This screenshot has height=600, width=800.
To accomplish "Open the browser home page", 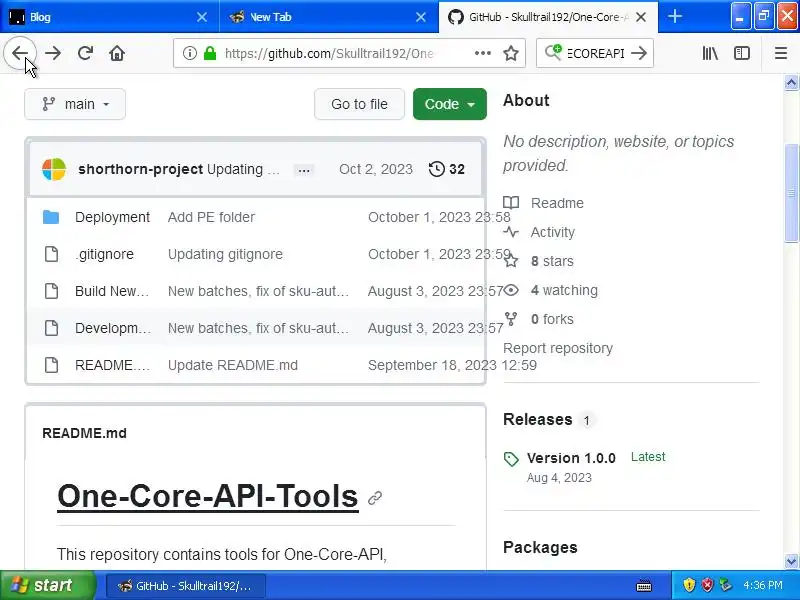I will (x=117, y=53).
